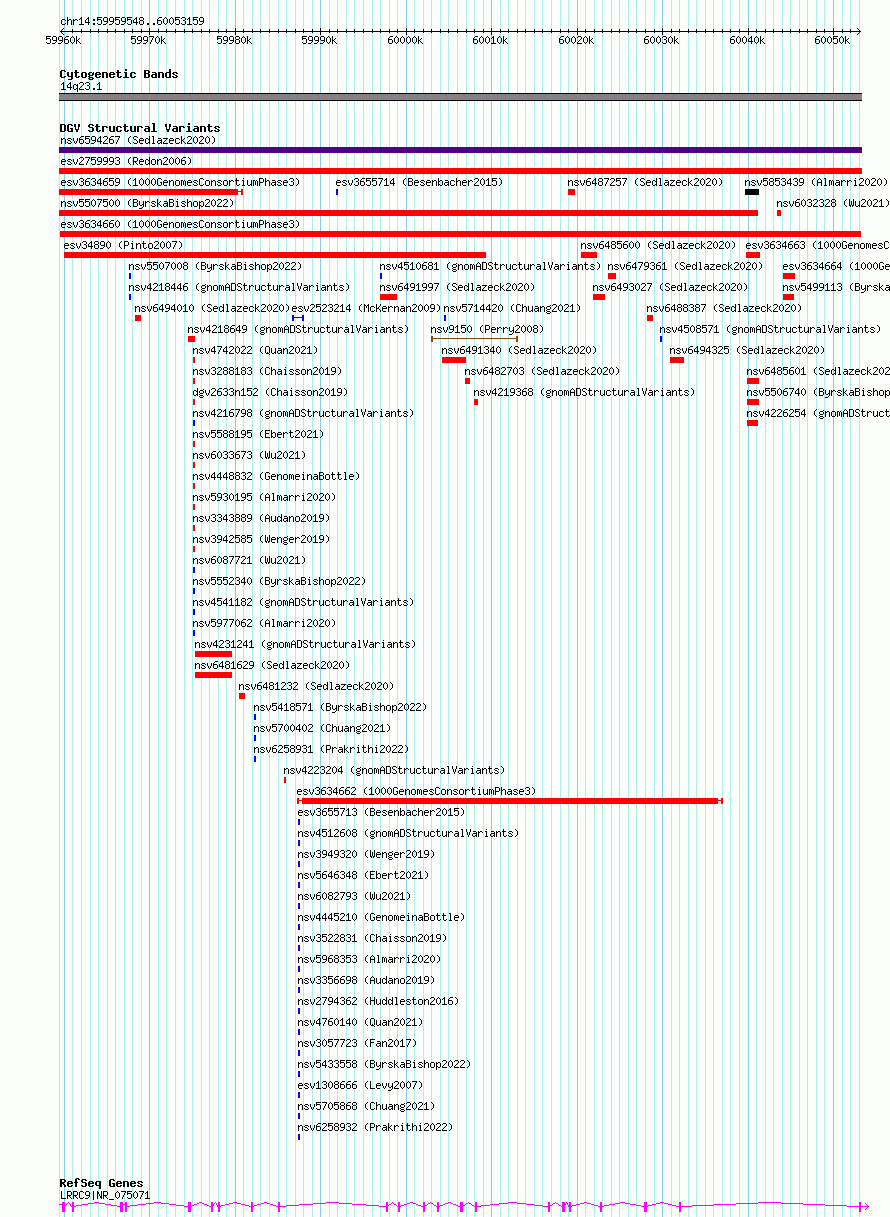Open variant esv3634660 label

(x=179, y=224)
